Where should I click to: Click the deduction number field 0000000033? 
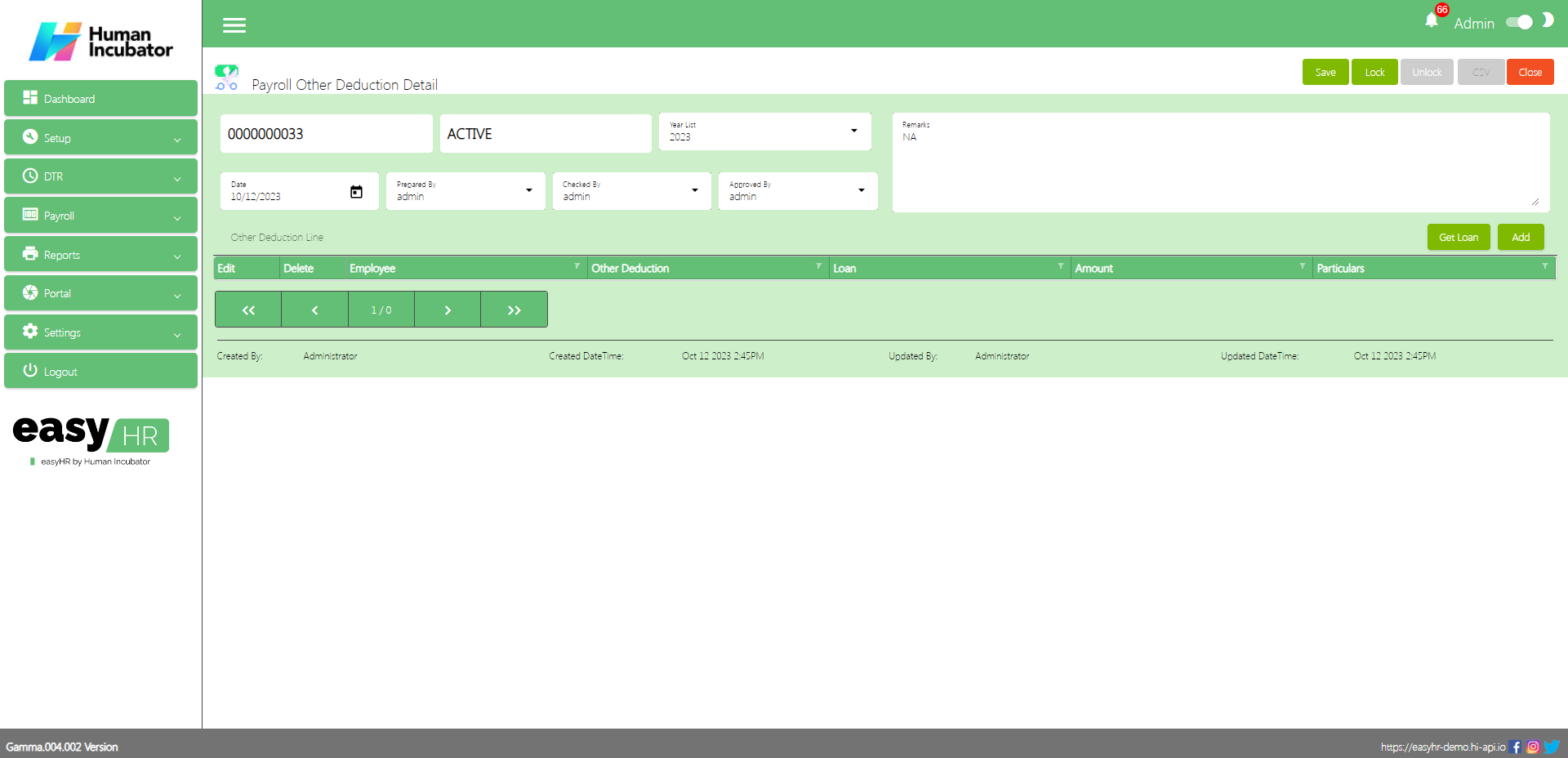pyautogui.click(x=327, y=133)
